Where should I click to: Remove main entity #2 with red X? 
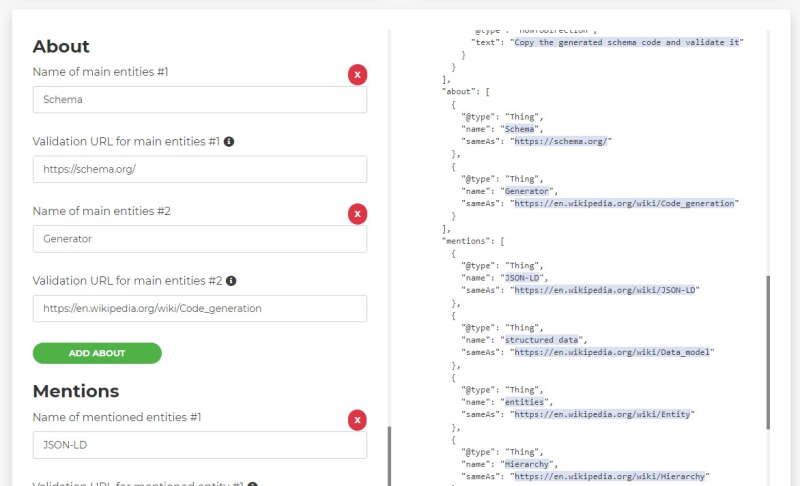[357, 214]
